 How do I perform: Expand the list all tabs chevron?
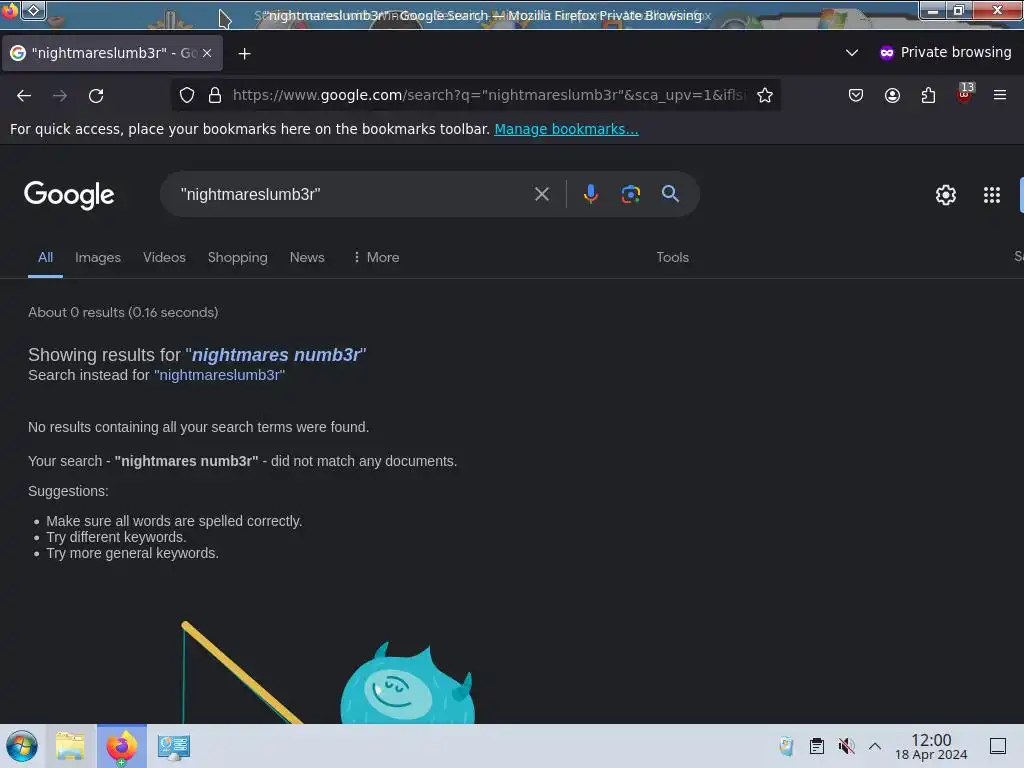852,52
